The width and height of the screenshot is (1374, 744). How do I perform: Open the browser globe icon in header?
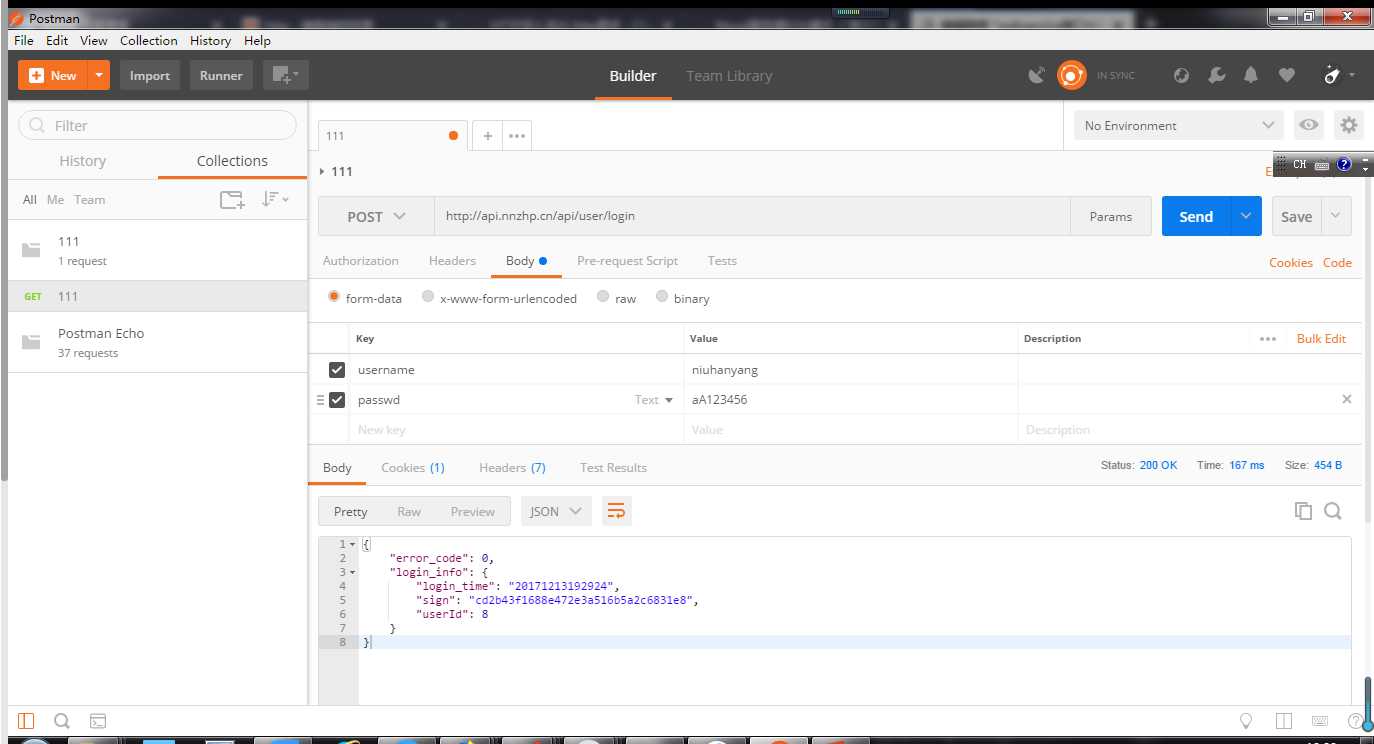point(1182,75)
